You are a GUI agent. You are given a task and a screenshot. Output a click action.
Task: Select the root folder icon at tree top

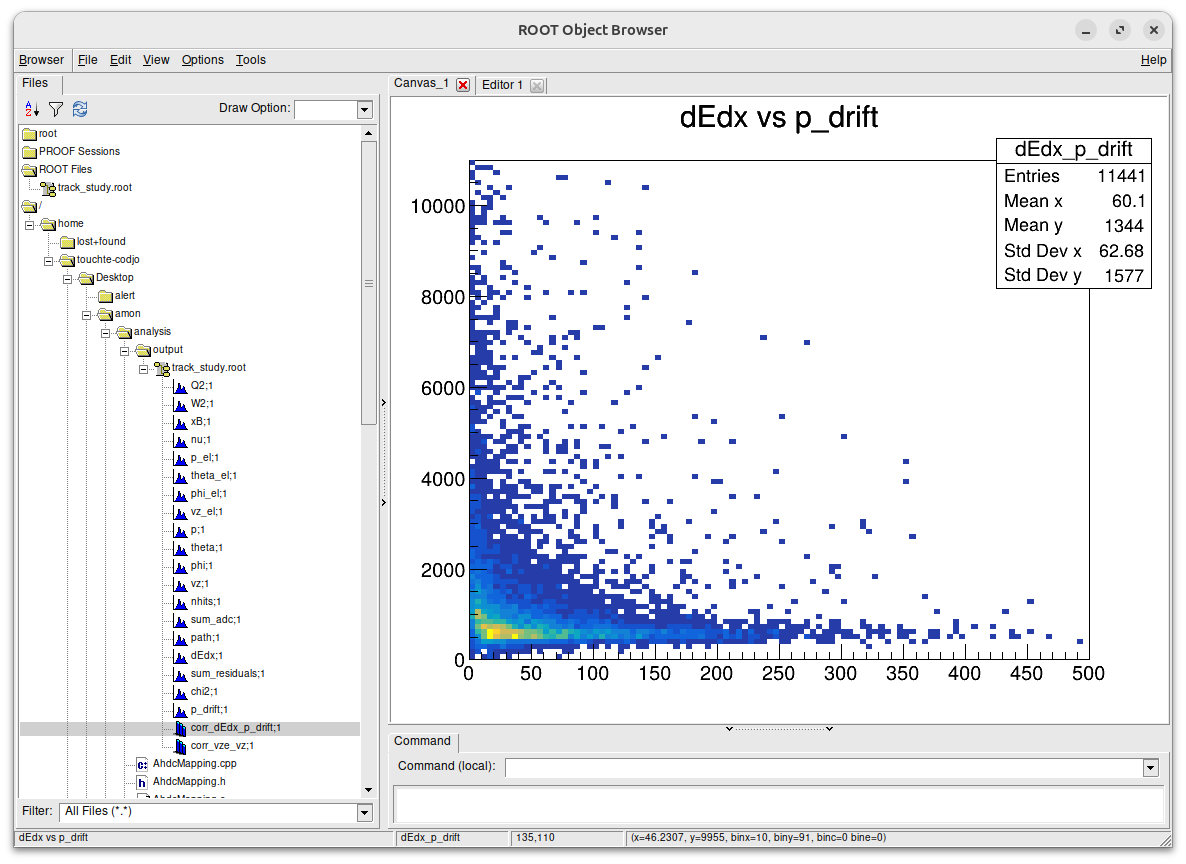click(29, 134)
